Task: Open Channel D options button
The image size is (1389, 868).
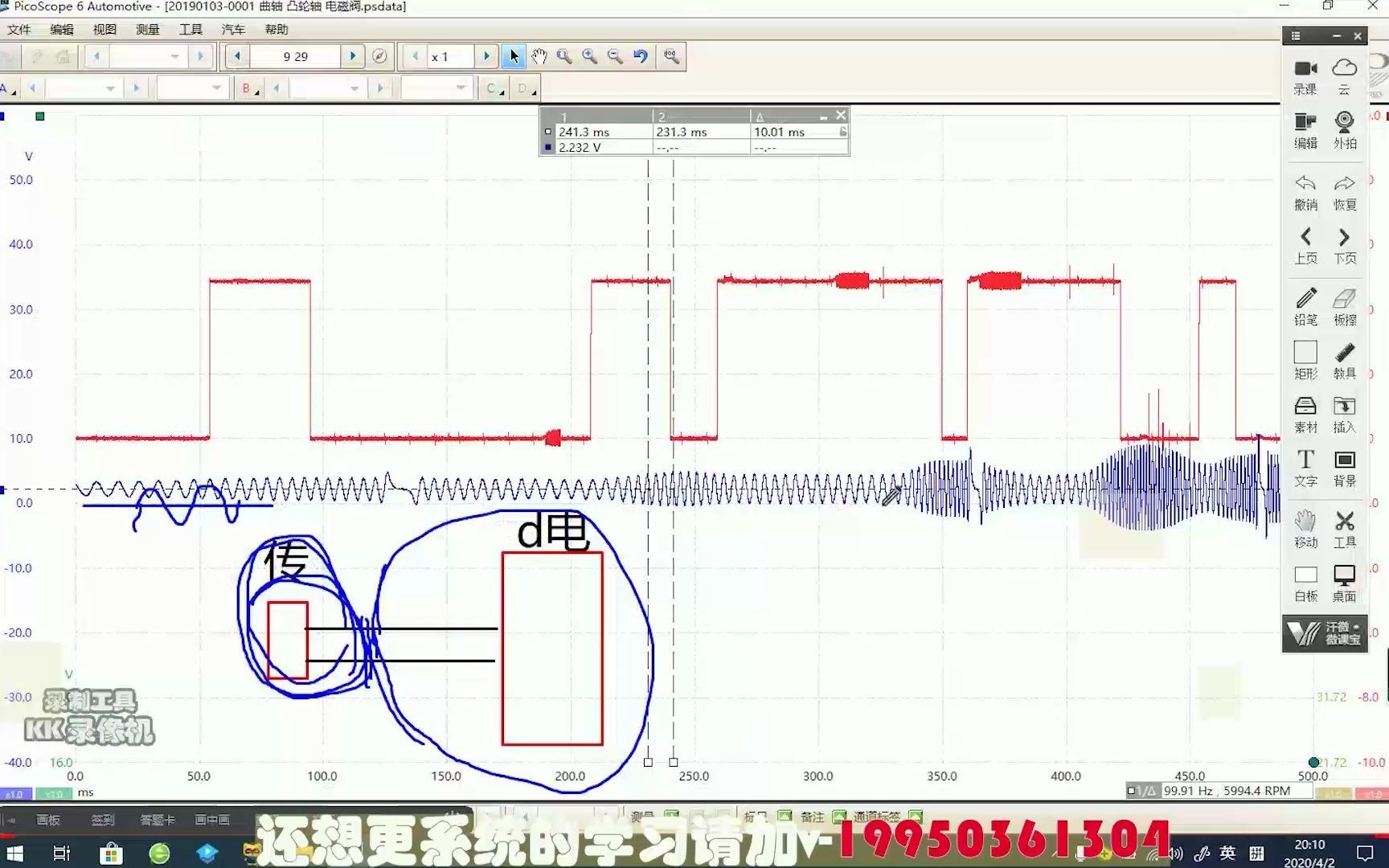Action: click(527, 88)
